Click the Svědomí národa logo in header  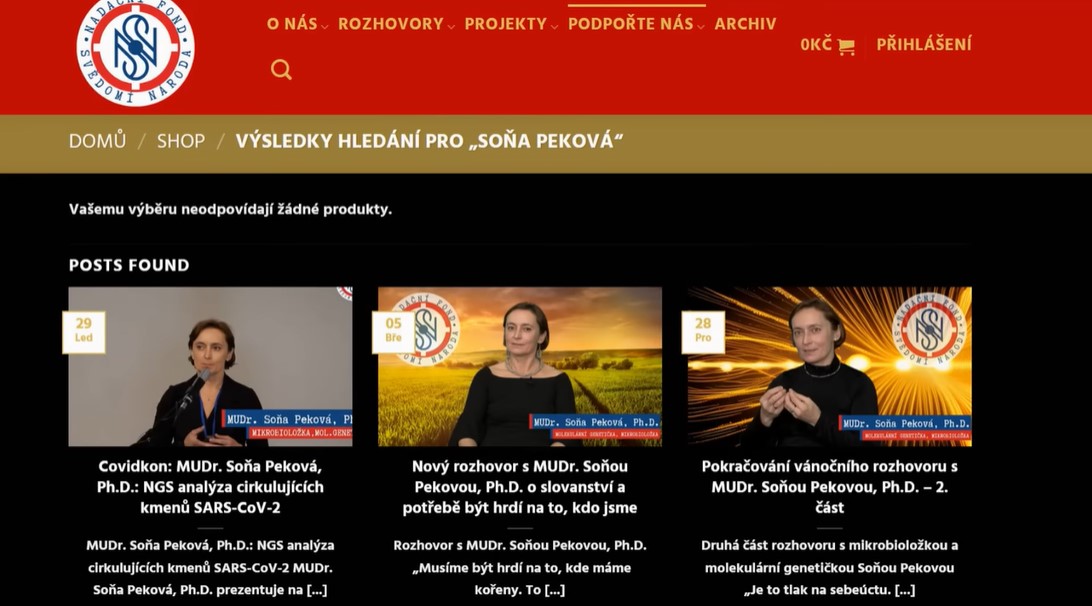[x=135, y=50]
